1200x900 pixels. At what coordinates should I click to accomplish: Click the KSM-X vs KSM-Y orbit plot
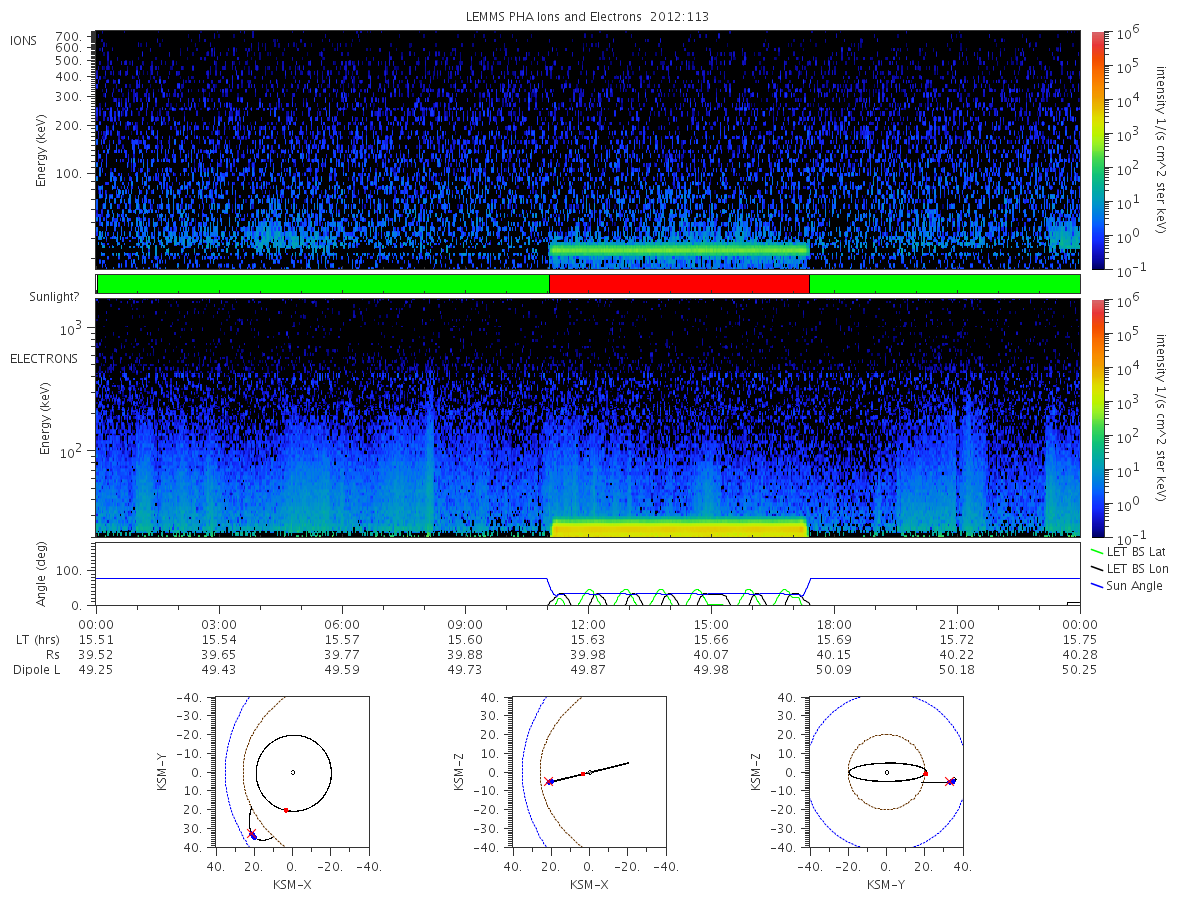pyautogui.click(x=292, y=772)
